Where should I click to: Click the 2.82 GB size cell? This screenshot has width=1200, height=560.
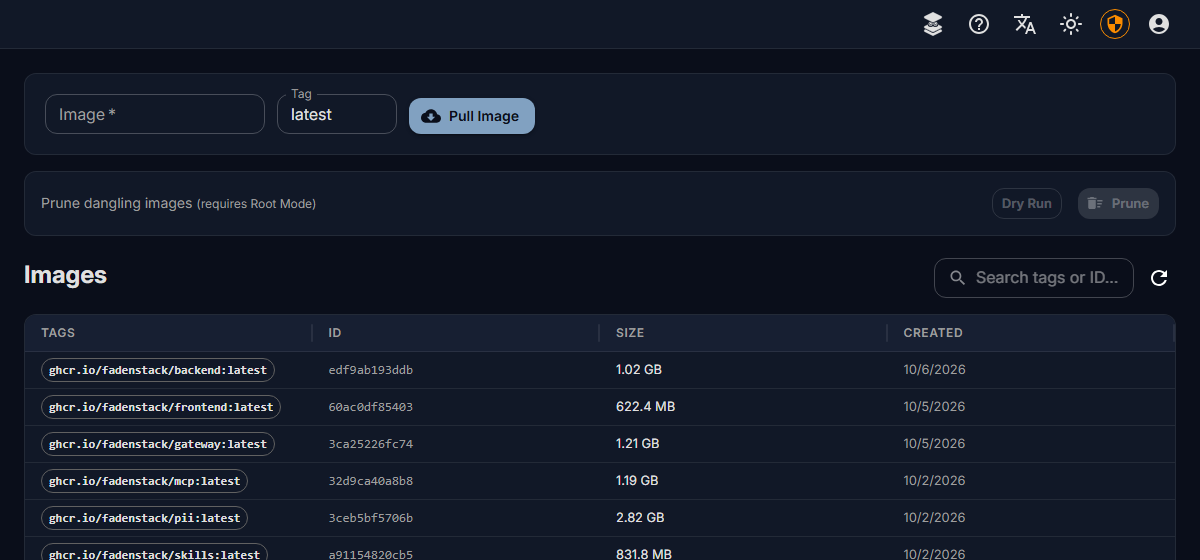(640, 518)
